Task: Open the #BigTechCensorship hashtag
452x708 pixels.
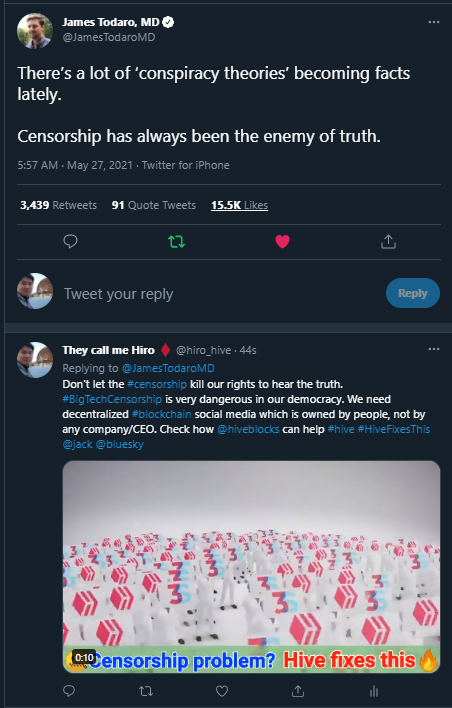Action: tap(112, 399)
